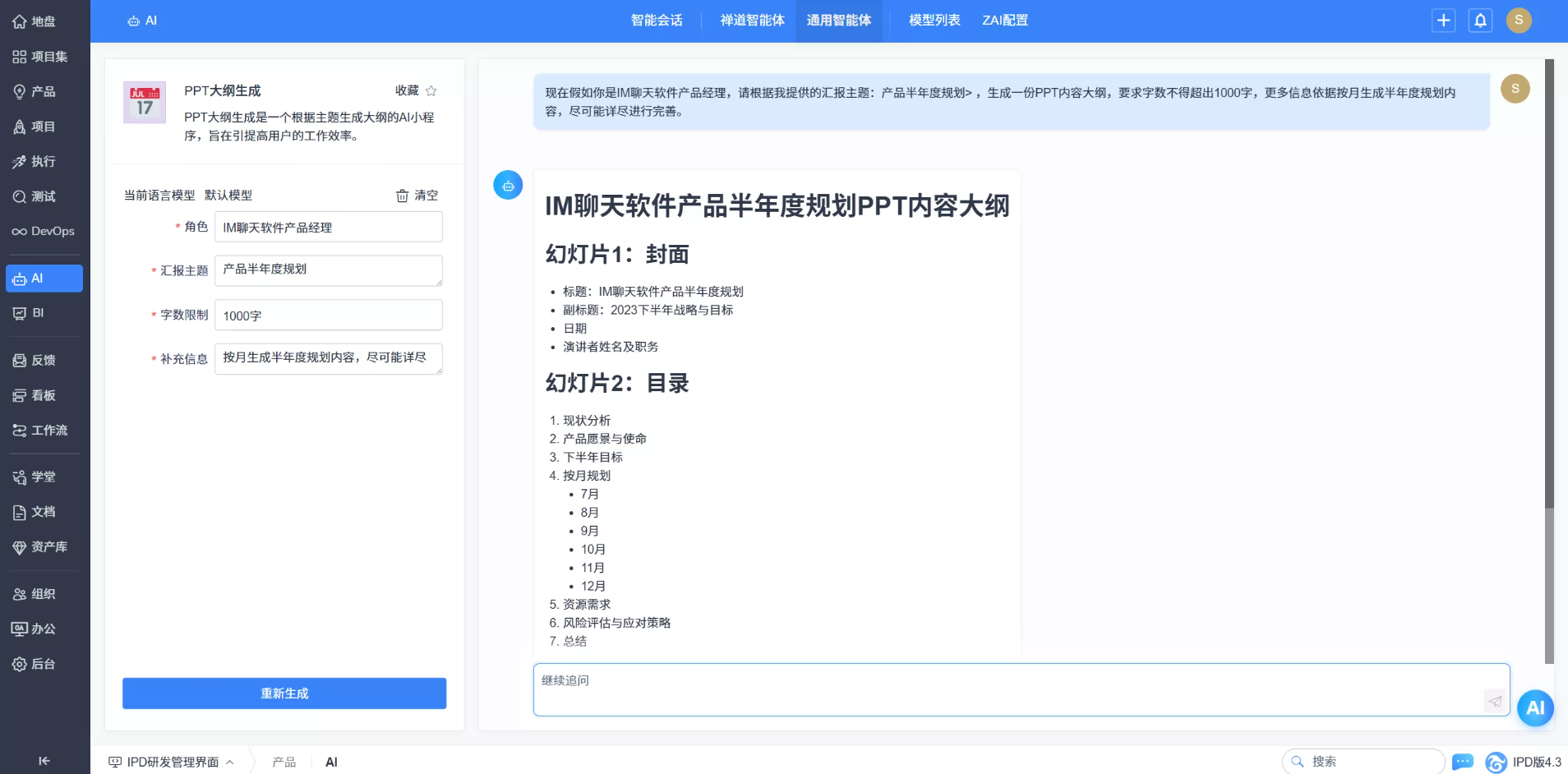
Task: Click the plus icon in top bar
Action: pos(1443,21)
